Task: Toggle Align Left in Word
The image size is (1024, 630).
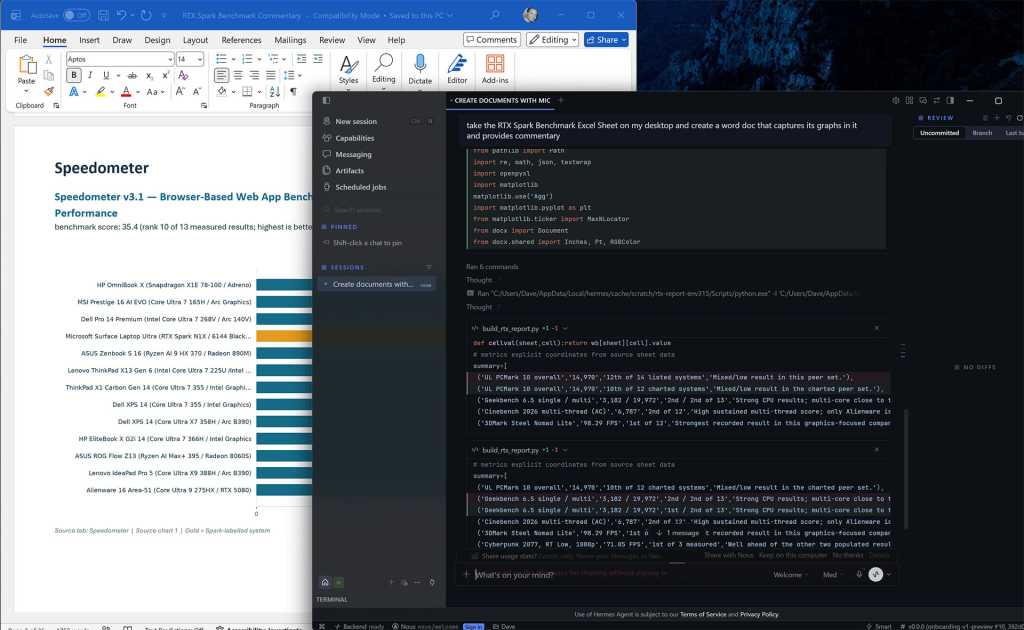Action: point(222,75)
